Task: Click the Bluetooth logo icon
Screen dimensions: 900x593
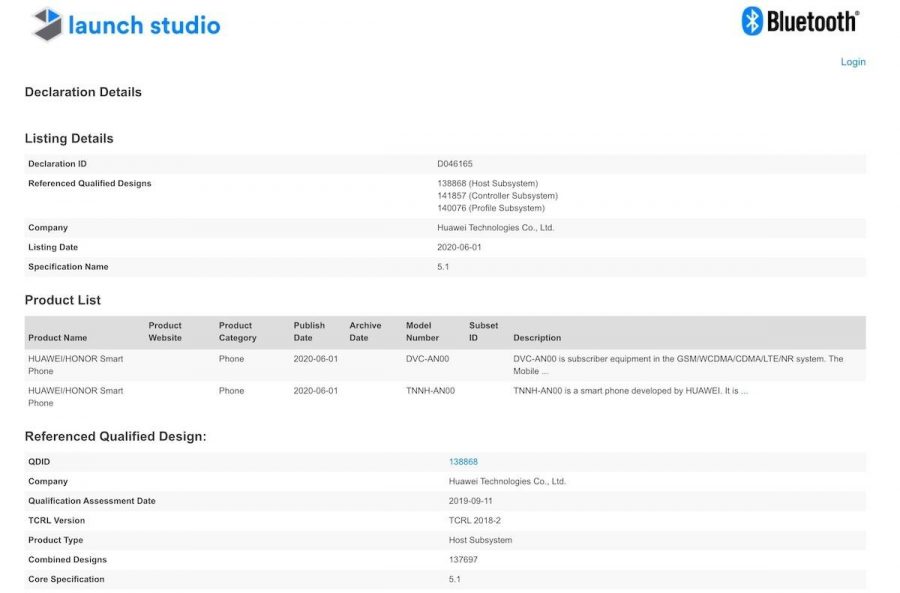Action: coord(752,21)
